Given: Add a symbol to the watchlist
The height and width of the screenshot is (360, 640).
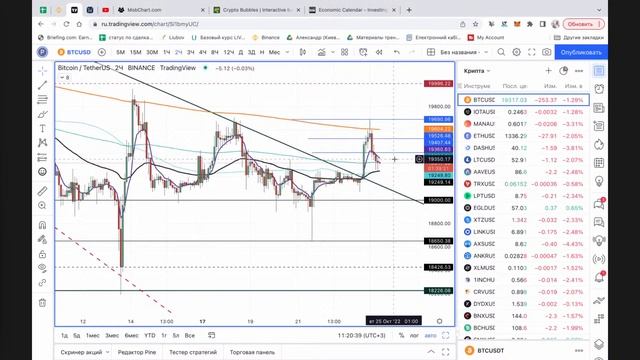Looking at the screenshot, I should click(548, 71).
